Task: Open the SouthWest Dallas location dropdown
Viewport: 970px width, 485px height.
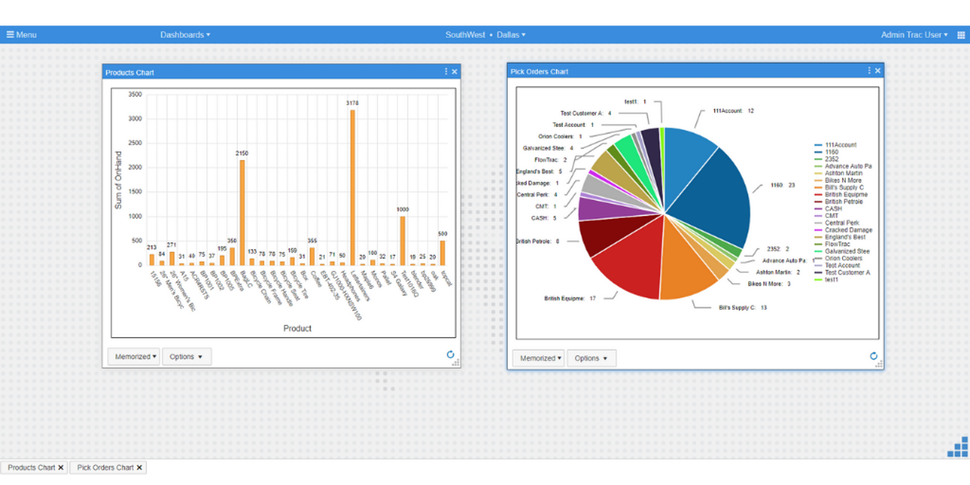Action: tap(486, 35)
